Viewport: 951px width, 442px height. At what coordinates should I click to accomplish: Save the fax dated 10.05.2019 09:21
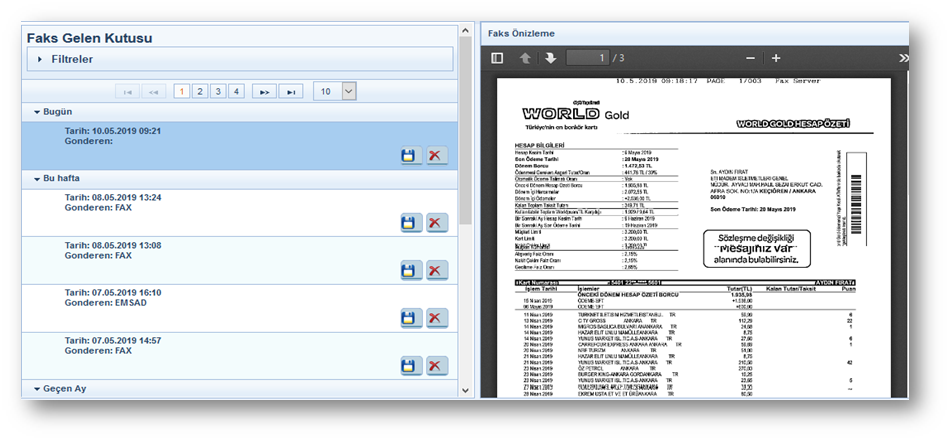(x=409, y=155)
